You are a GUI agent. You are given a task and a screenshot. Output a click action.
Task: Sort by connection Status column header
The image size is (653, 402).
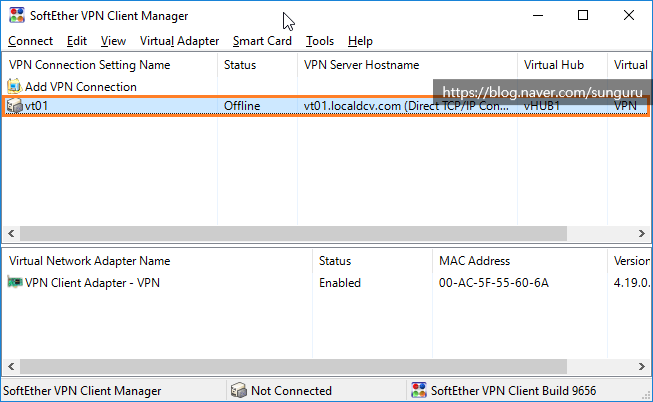tap(257, 65)
